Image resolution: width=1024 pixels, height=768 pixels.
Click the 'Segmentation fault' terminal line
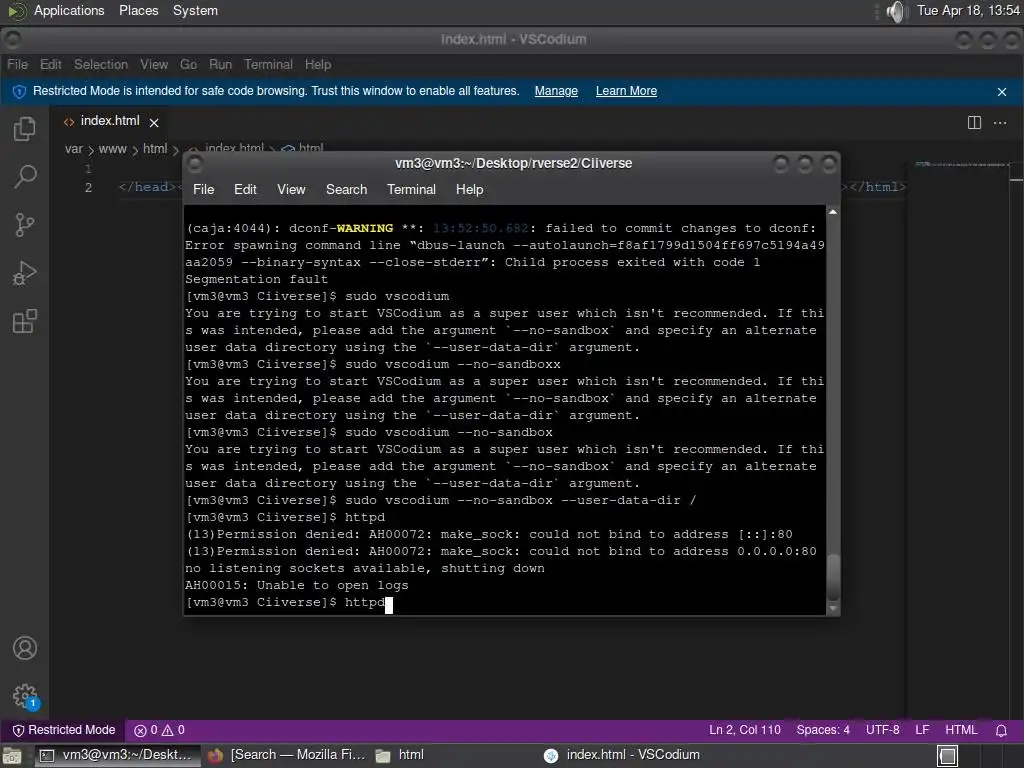256,280
